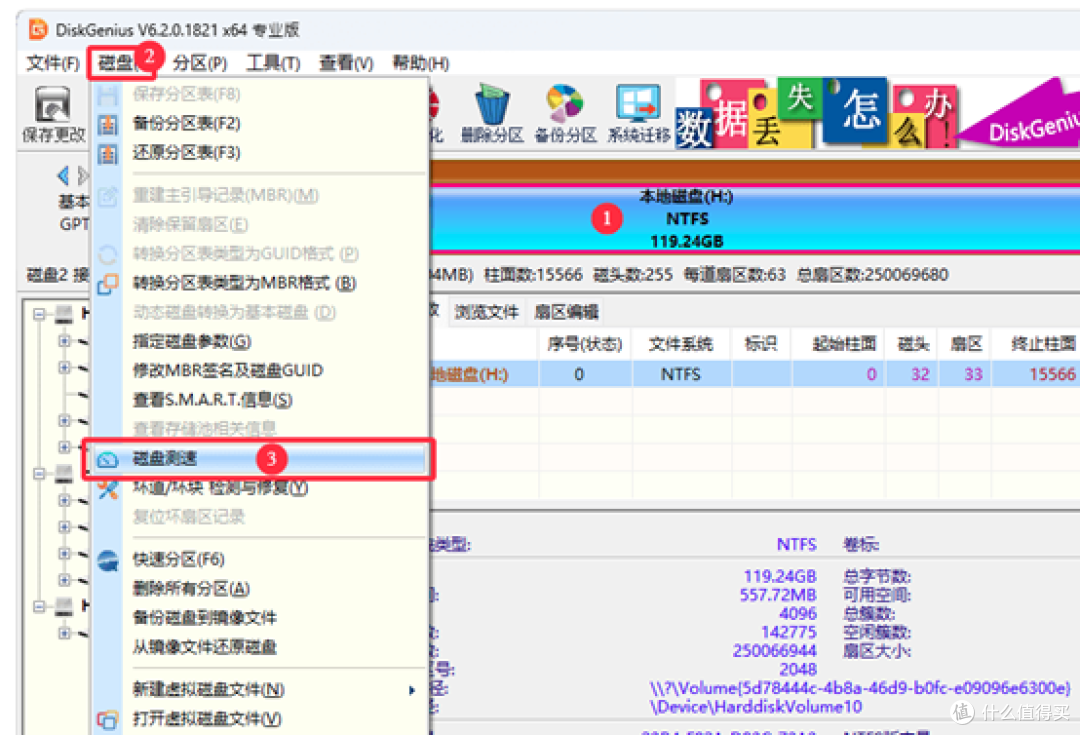
Task: Click the 磁头 column header
Action: (913, 344)
